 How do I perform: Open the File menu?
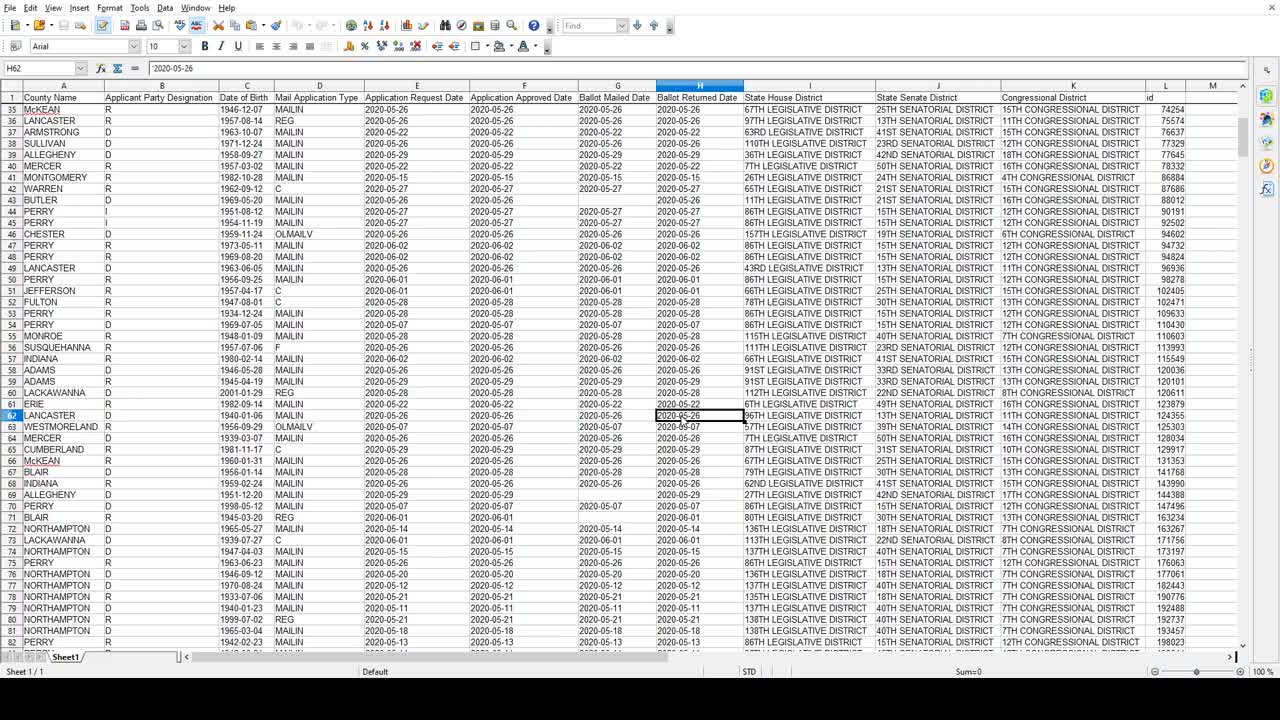pos(9,8)
